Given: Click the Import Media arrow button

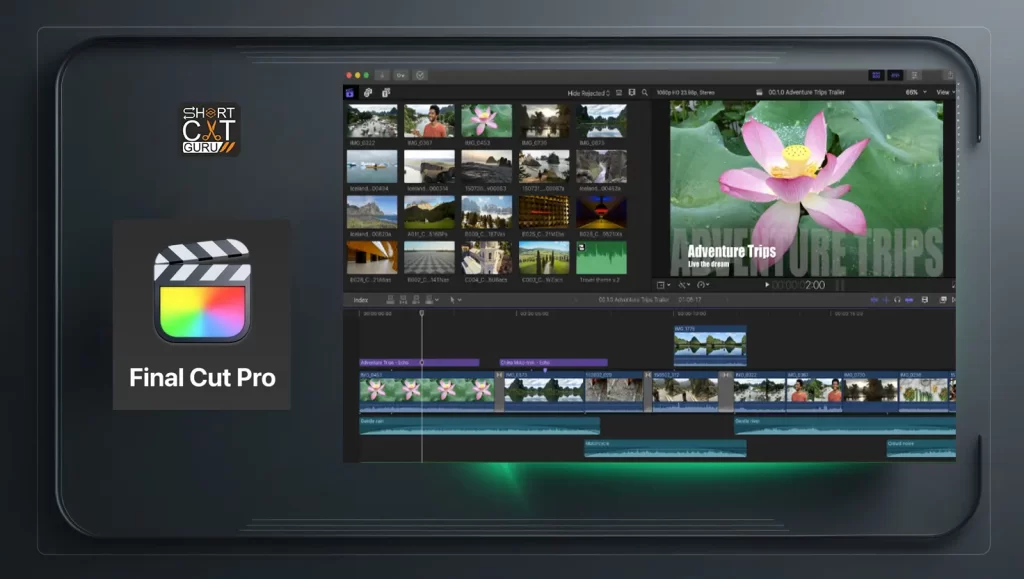Looking at the screenshot, I should 382,75.
